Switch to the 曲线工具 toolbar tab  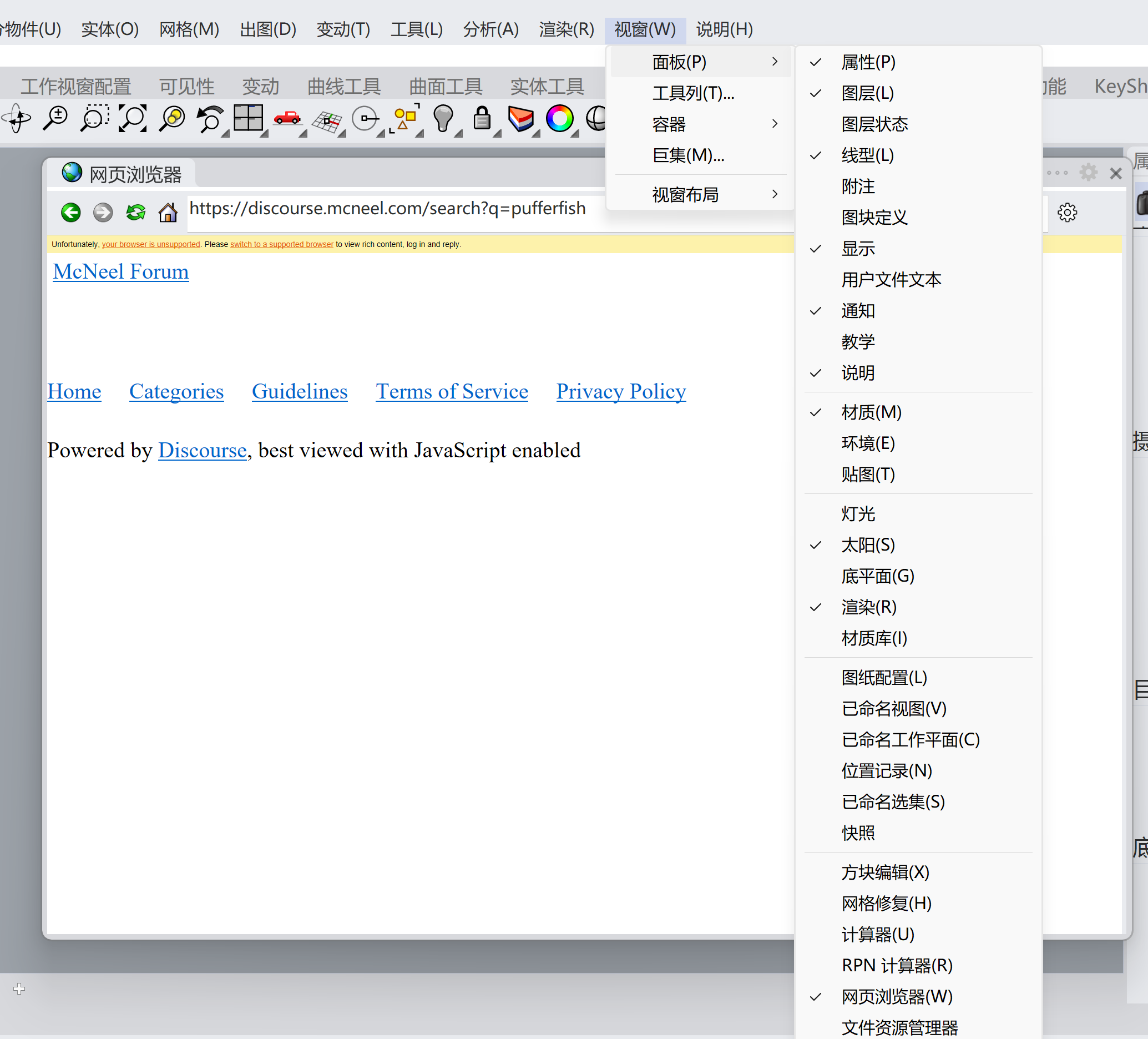344,87
